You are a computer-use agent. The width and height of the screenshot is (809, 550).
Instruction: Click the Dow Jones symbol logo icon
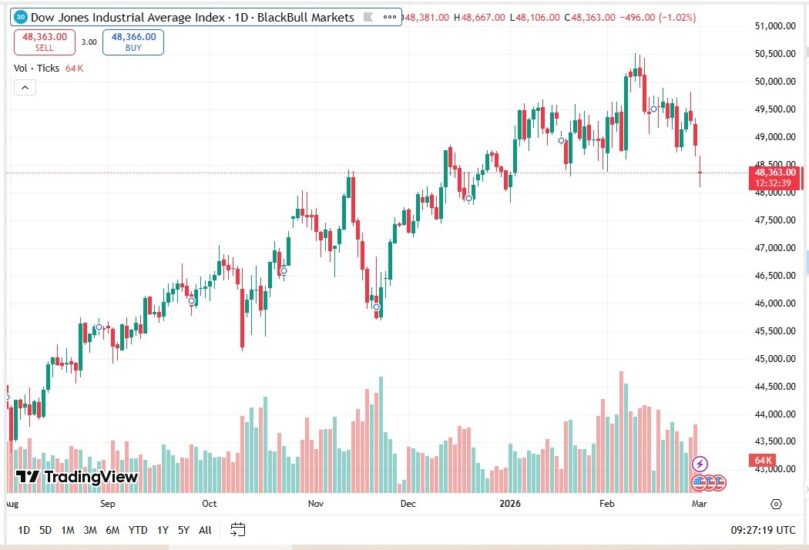click(x=21, y=17)
